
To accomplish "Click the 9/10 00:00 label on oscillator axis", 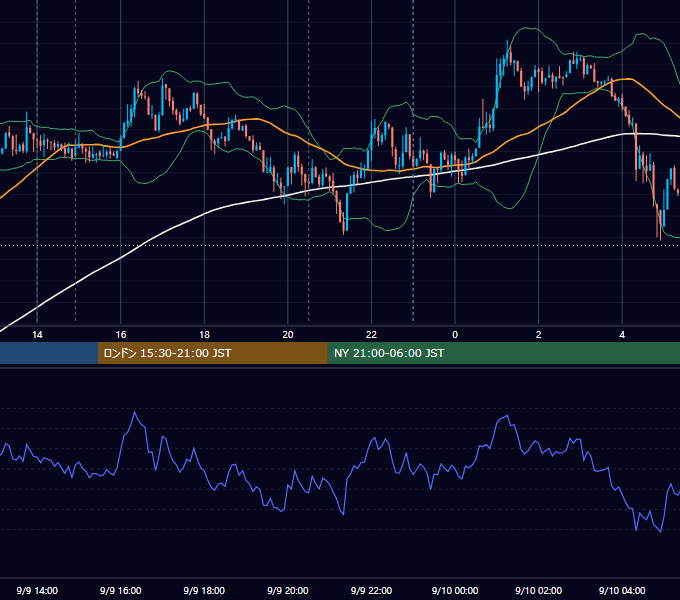I will (455, 590).
